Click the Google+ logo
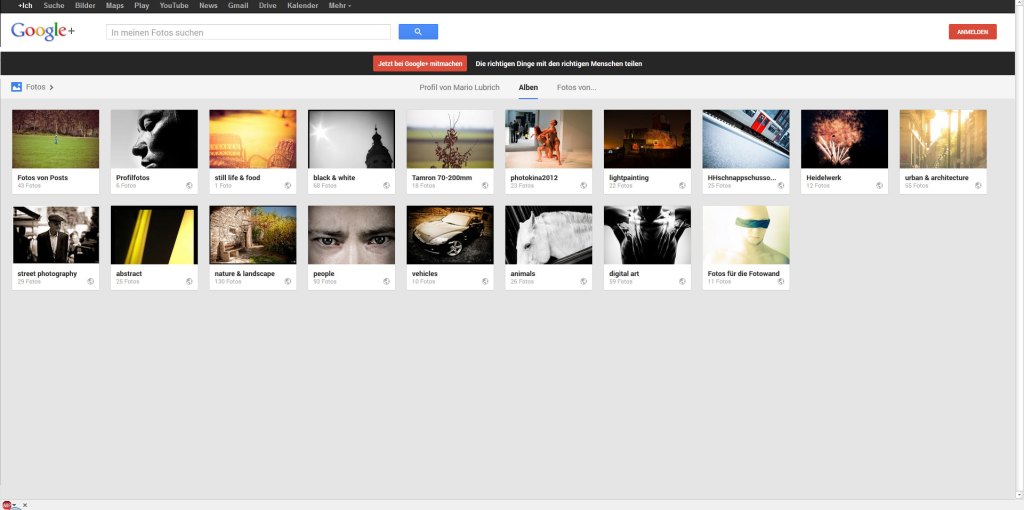The height and width of the screenshot is (510, 1024). click(43, 32)
